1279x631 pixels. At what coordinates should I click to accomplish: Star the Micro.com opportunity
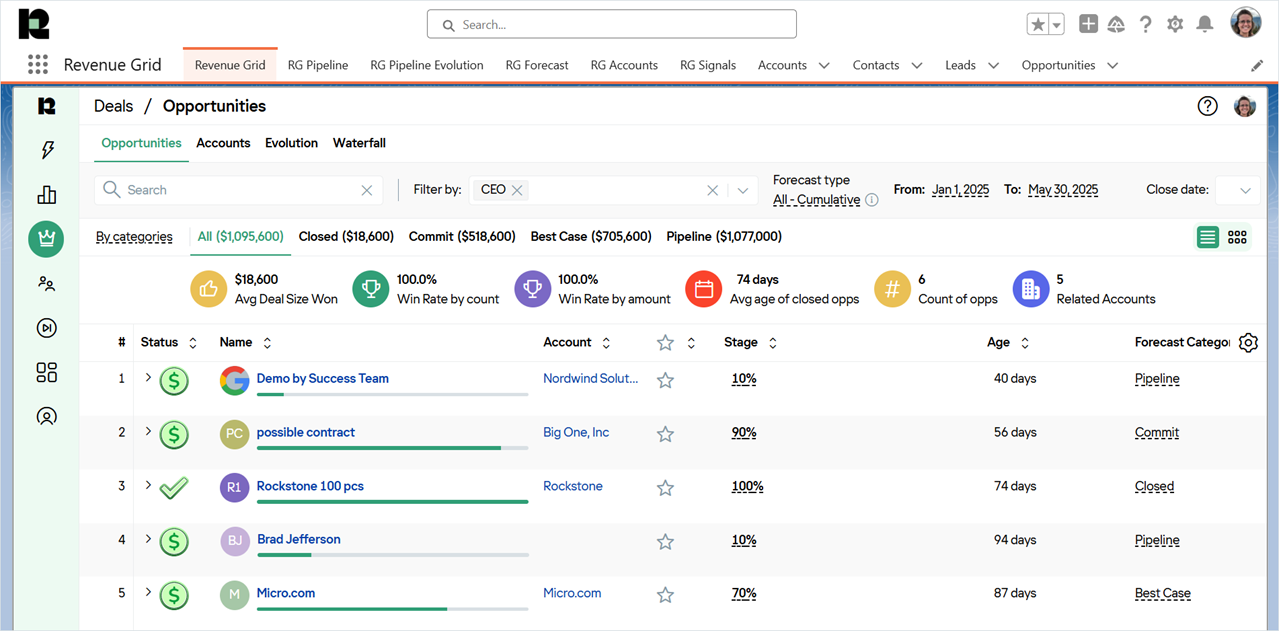[665, 595]
